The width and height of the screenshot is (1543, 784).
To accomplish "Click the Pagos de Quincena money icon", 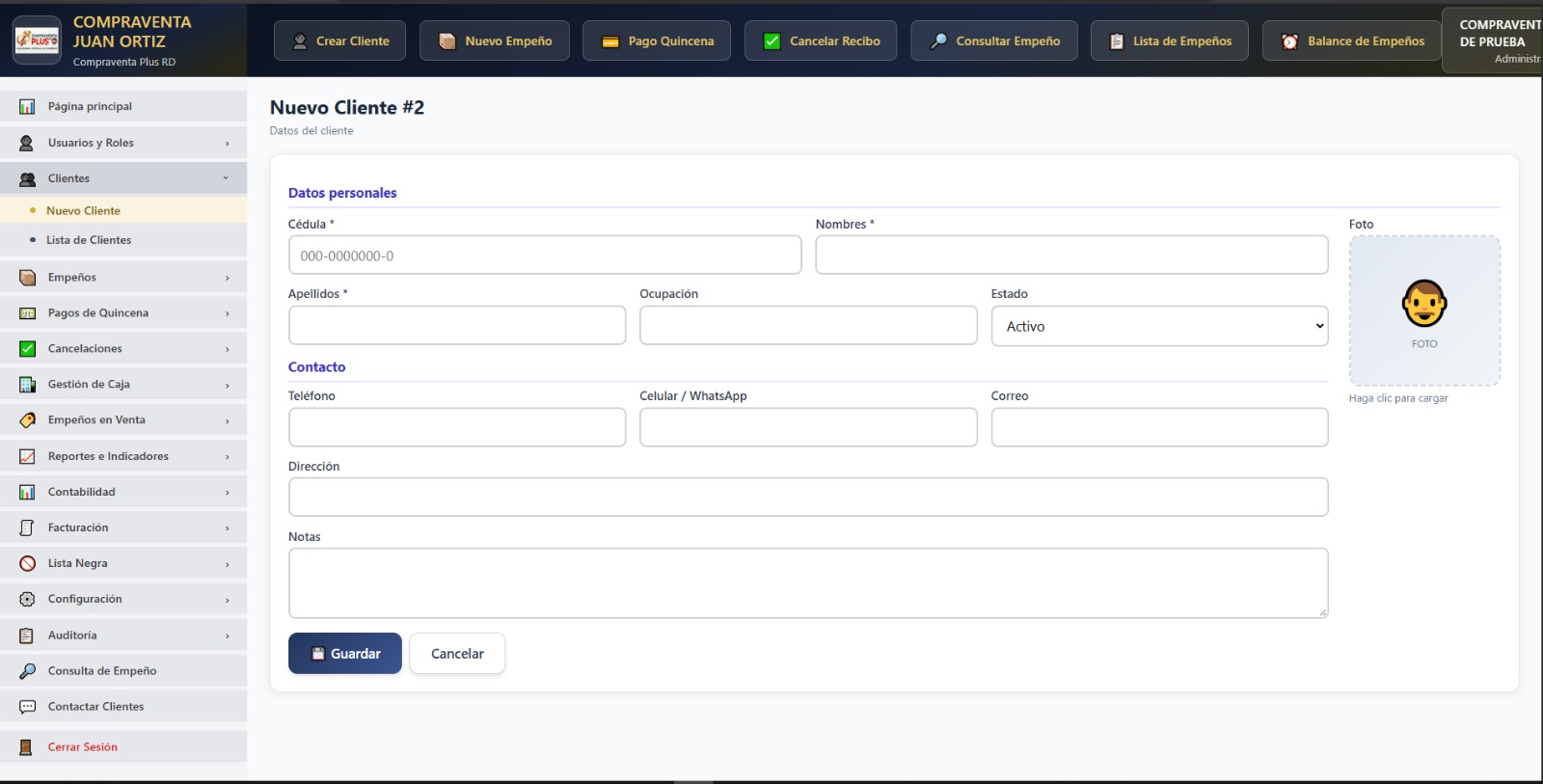I will 27,313.
